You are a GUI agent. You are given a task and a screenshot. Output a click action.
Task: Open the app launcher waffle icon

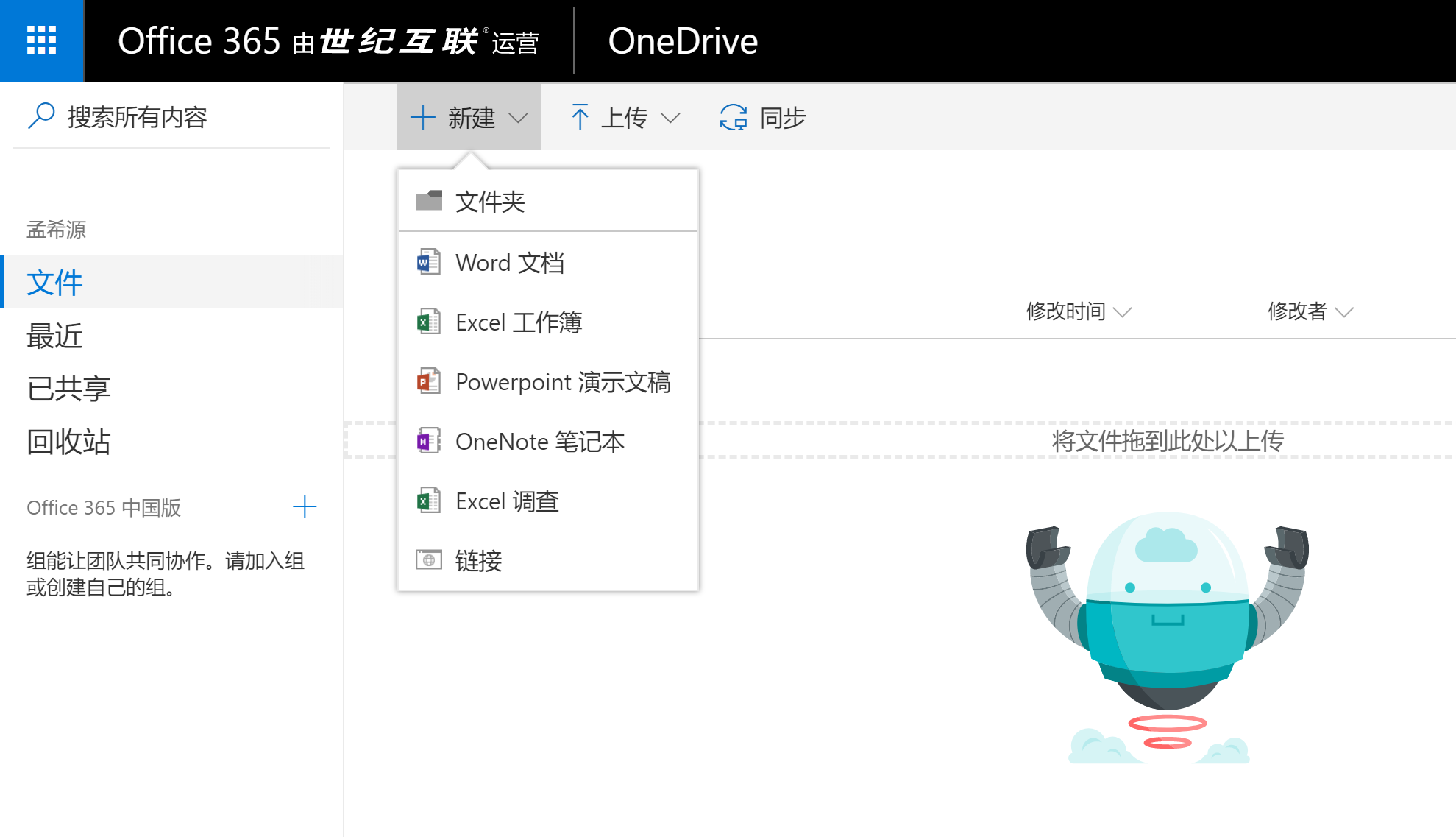tap(41, 40)
